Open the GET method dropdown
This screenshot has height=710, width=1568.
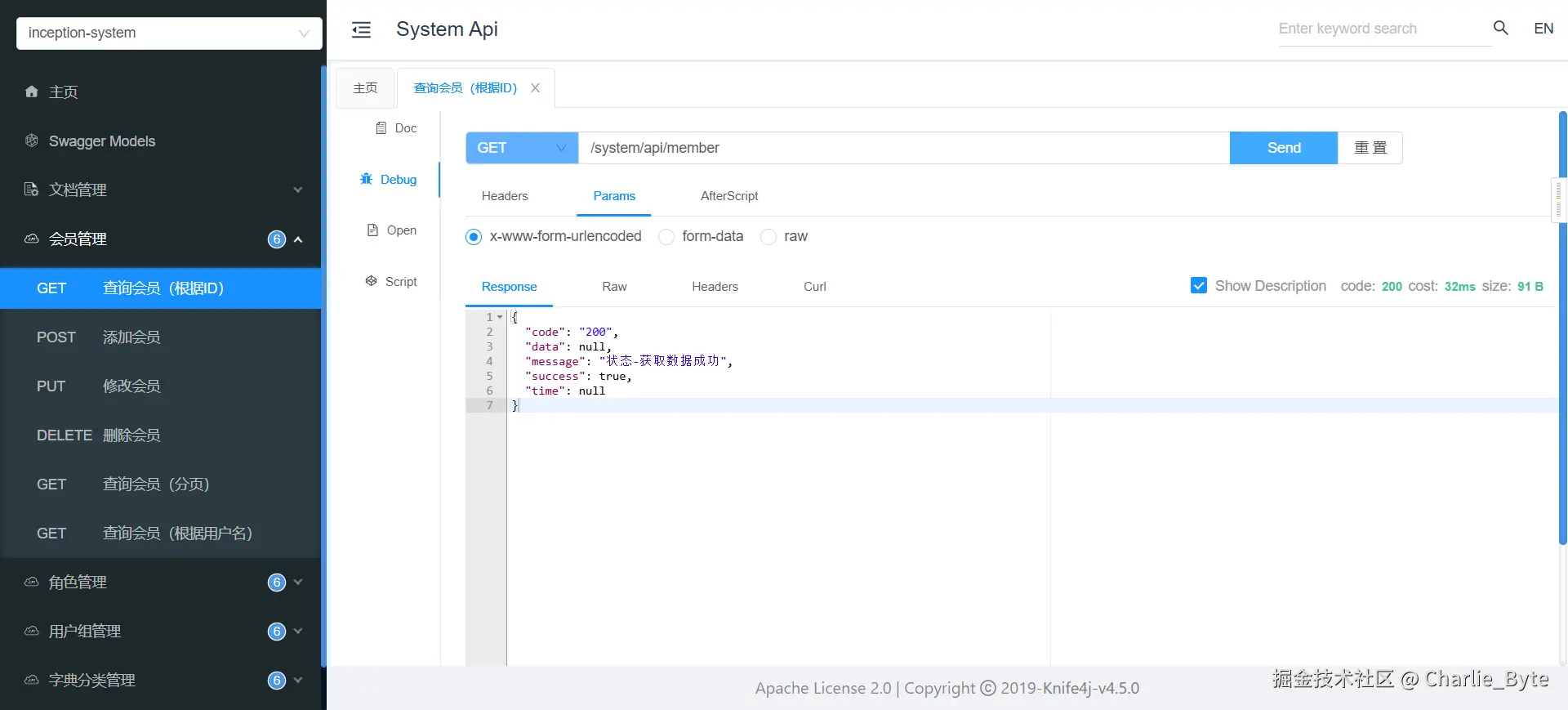pyautogui.click(x=522, y=148)
